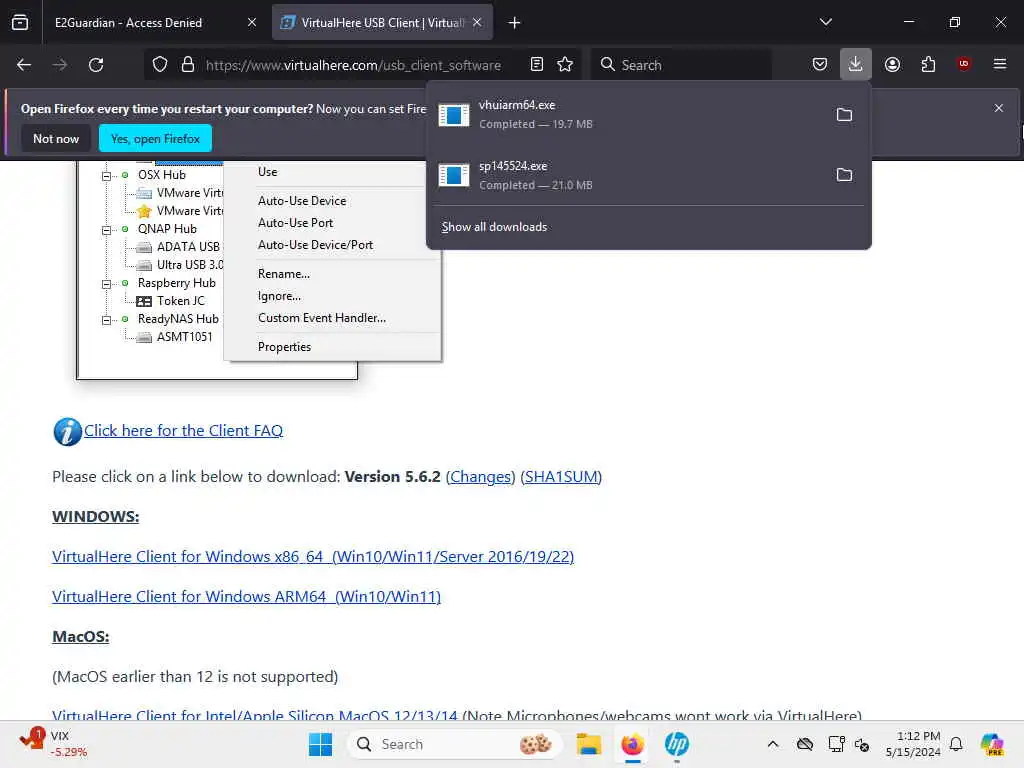This screenshot has width=1024, height=768.
Task: Dismiss the Open Firefox notification bar
Action: tap(999, 108)
